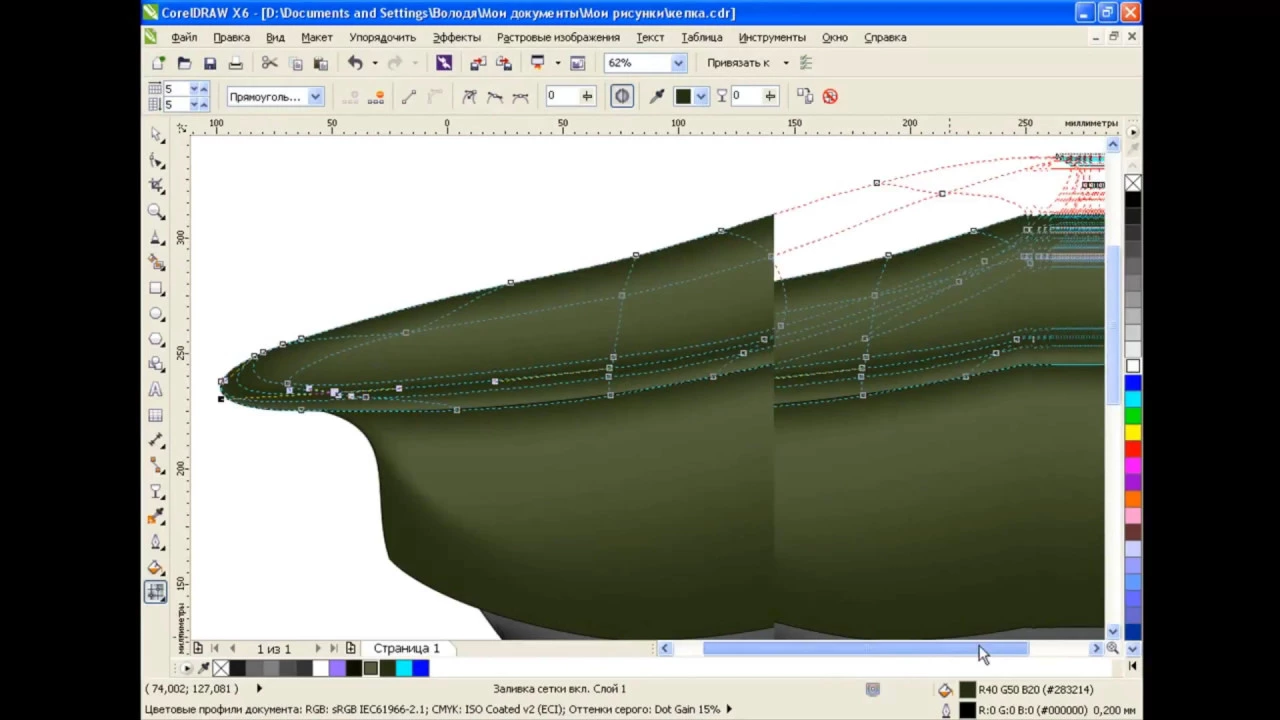
Task: Open the Прямоуголь... selection mode dropdown
Action: click(x=315, y=97)
